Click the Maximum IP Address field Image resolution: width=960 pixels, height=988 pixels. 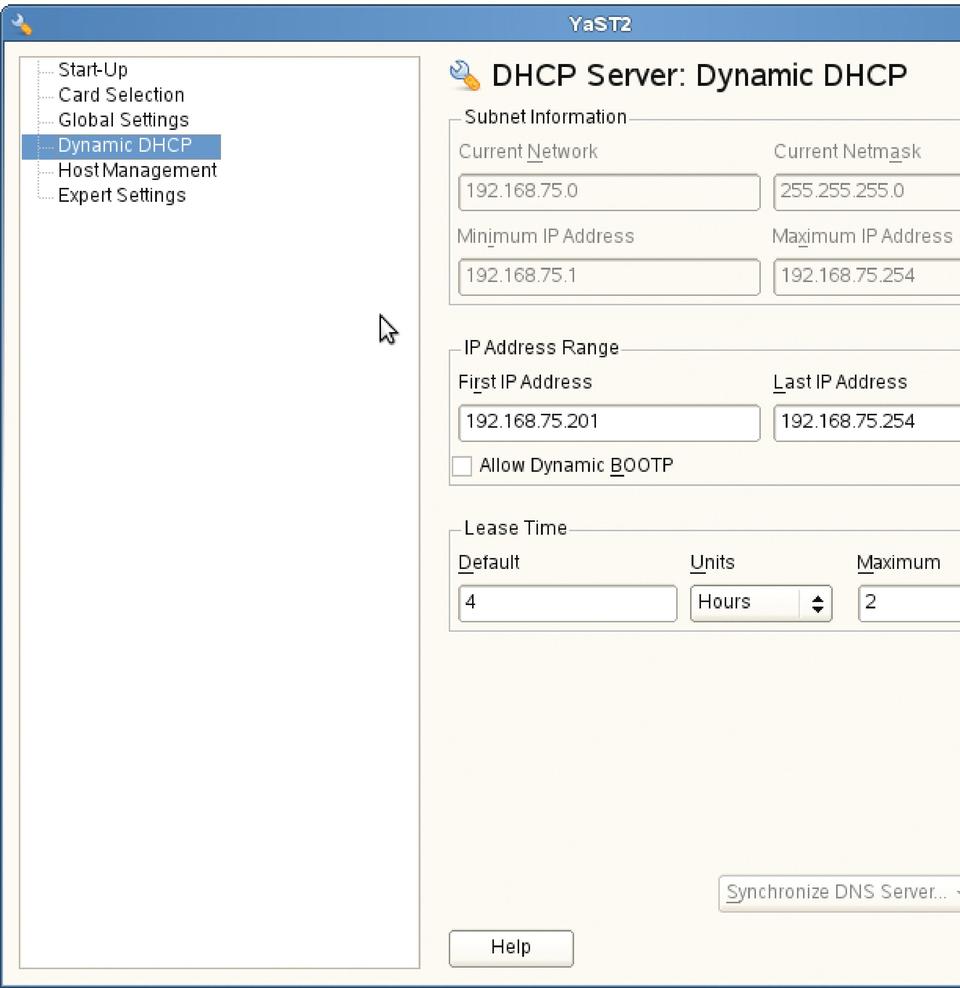[x=866, y=276]
